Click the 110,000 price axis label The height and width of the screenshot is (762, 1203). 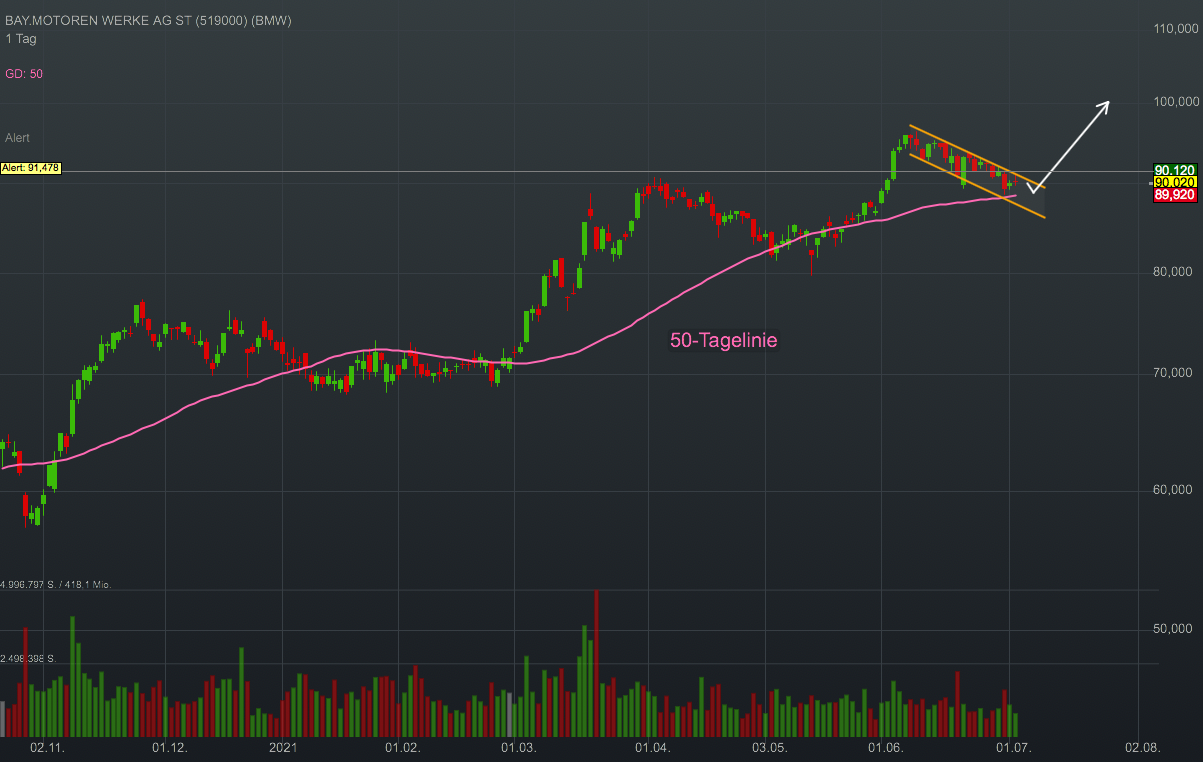point(1176,30)
